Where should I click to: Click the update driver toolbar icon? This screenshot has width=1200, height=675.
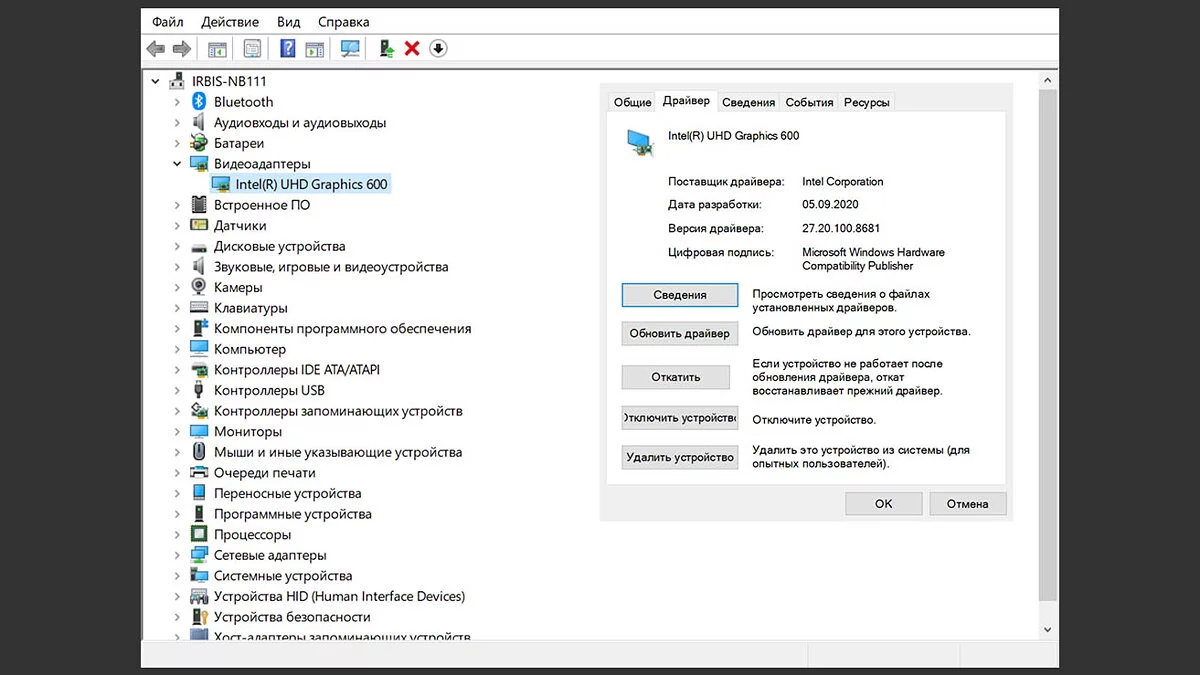point(386,49)
